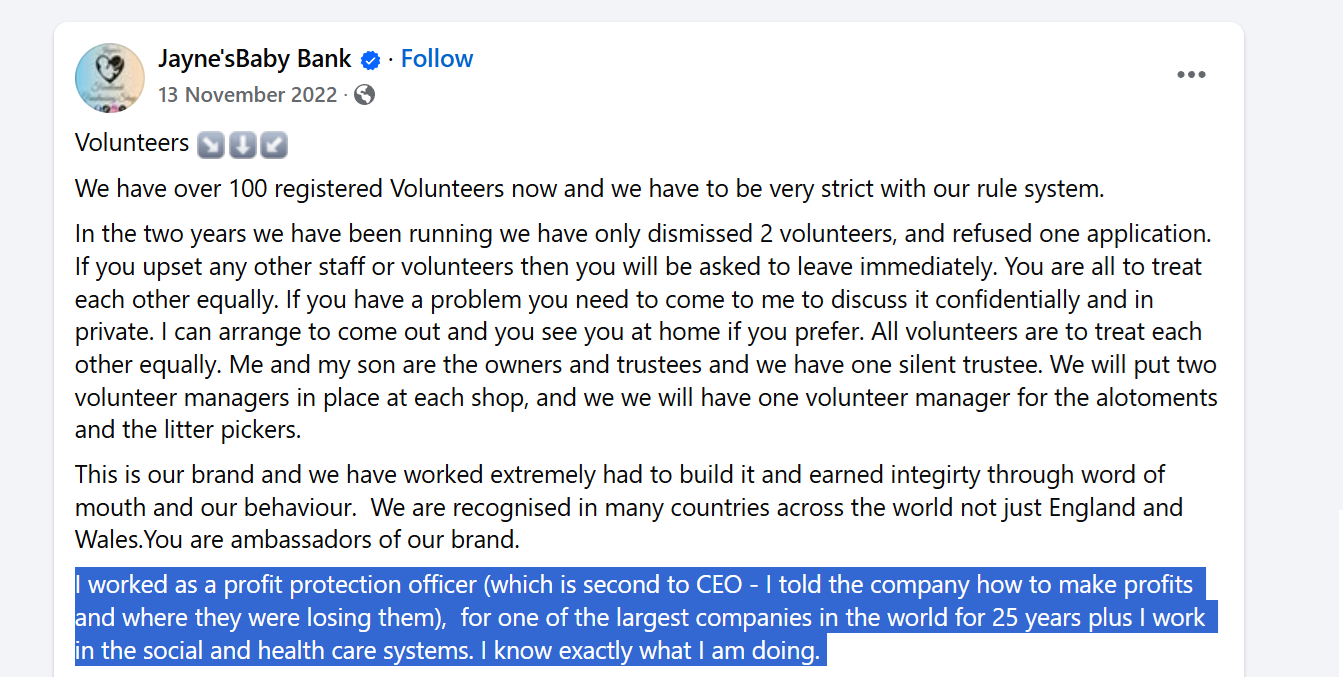
Task: Open the three-dot post options menu
Action: tap(1190, 75)
